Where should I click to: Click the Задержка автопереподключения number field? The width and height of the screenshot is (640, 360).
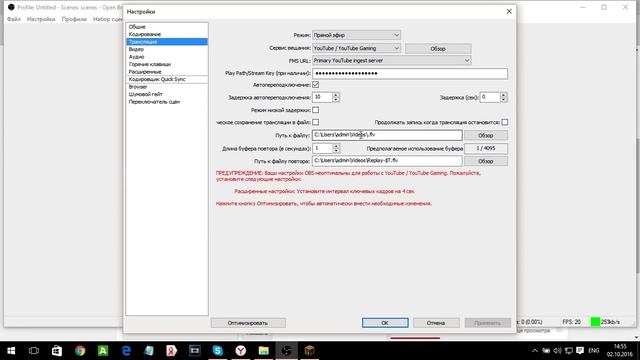coord(322,97)
